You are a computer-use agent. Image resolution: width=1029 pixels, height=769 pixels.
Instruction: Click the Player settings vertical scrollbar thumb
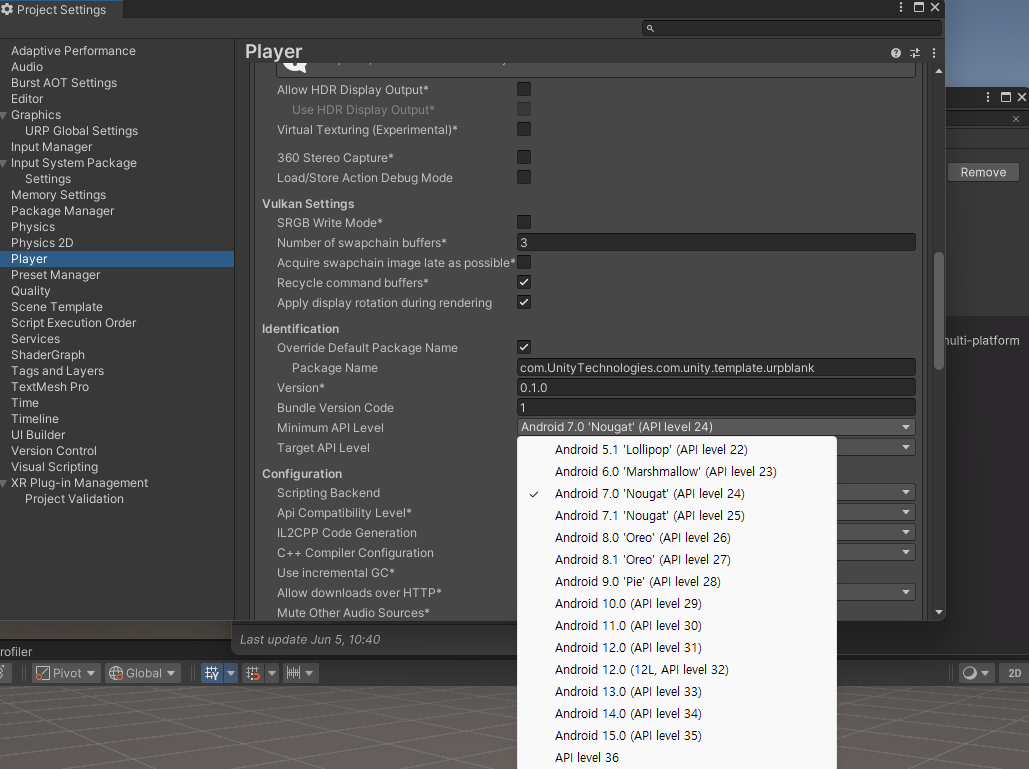pos(938,310)
